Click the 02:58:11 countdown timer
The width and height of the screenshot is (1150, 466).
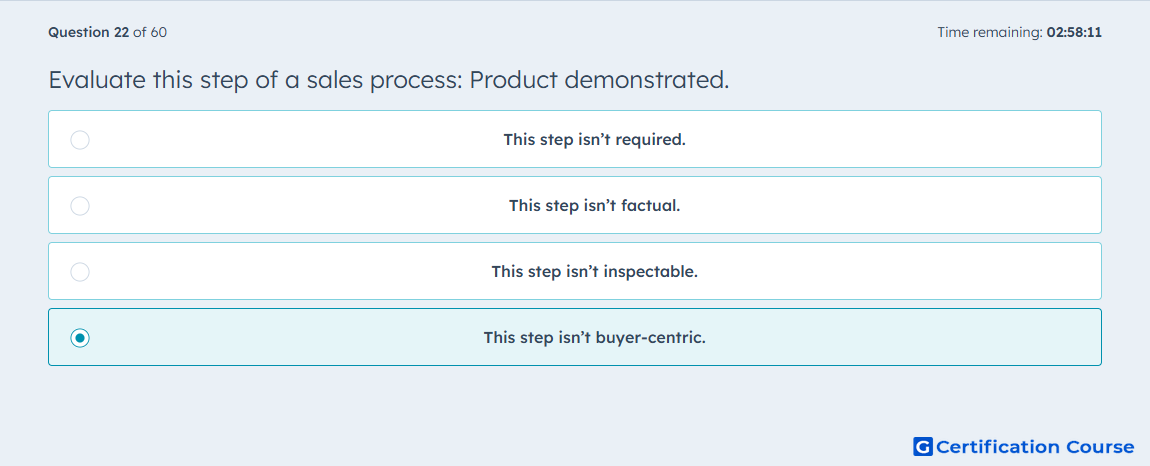point(1074,32)
